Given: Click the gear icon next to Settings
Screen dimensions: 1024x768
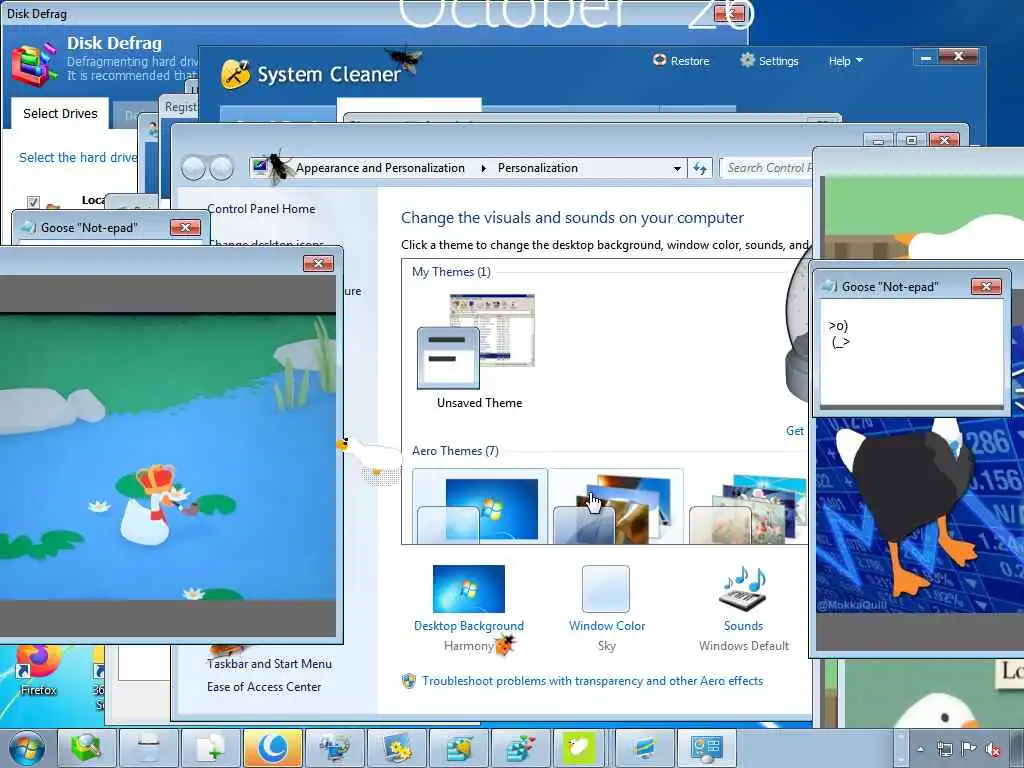Looking at the screenshot, I should pos(747,60).
